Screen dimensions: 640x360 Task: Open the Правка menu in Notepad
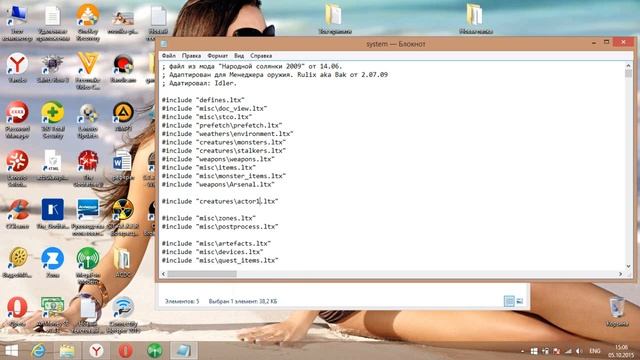click(191, 56)
